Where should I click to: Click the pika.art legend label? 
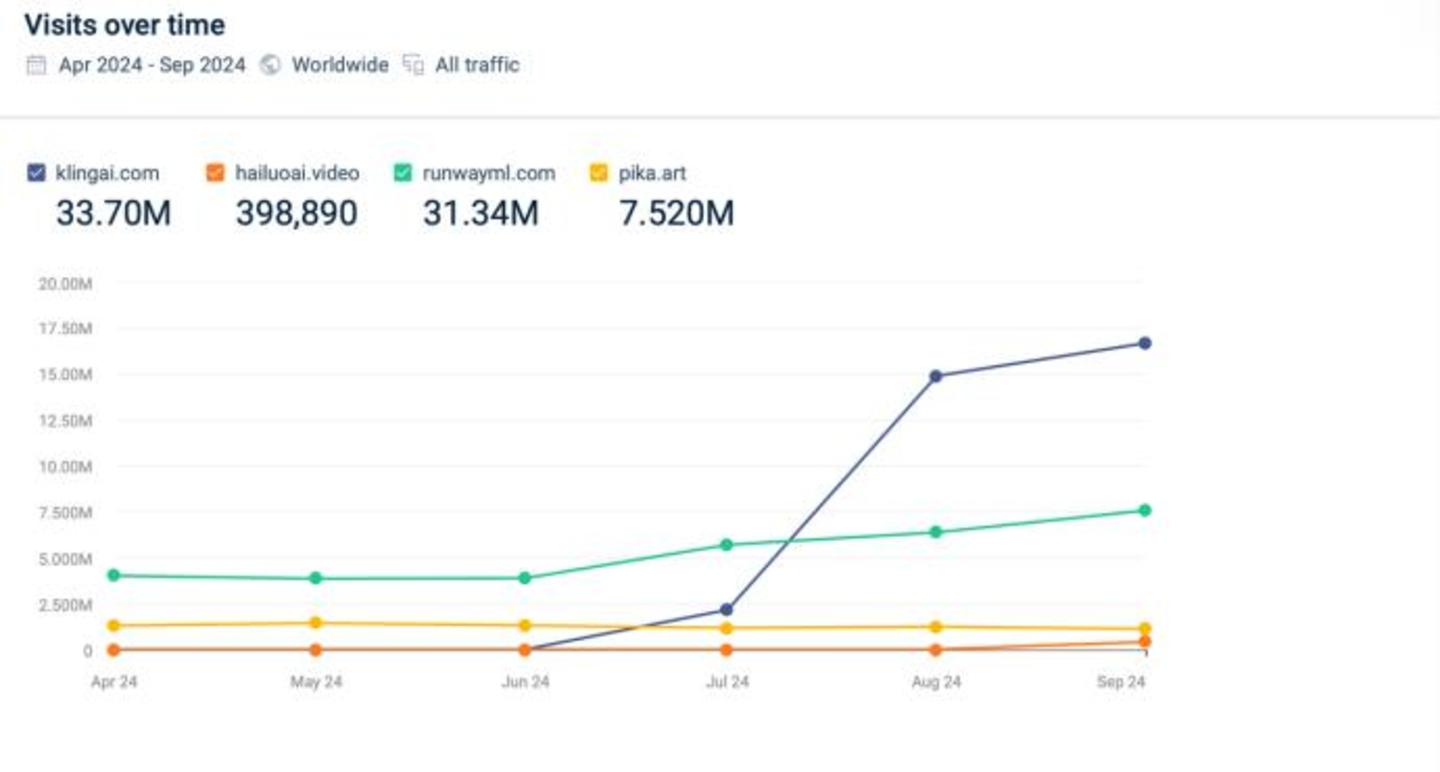(x=652, y=173)
